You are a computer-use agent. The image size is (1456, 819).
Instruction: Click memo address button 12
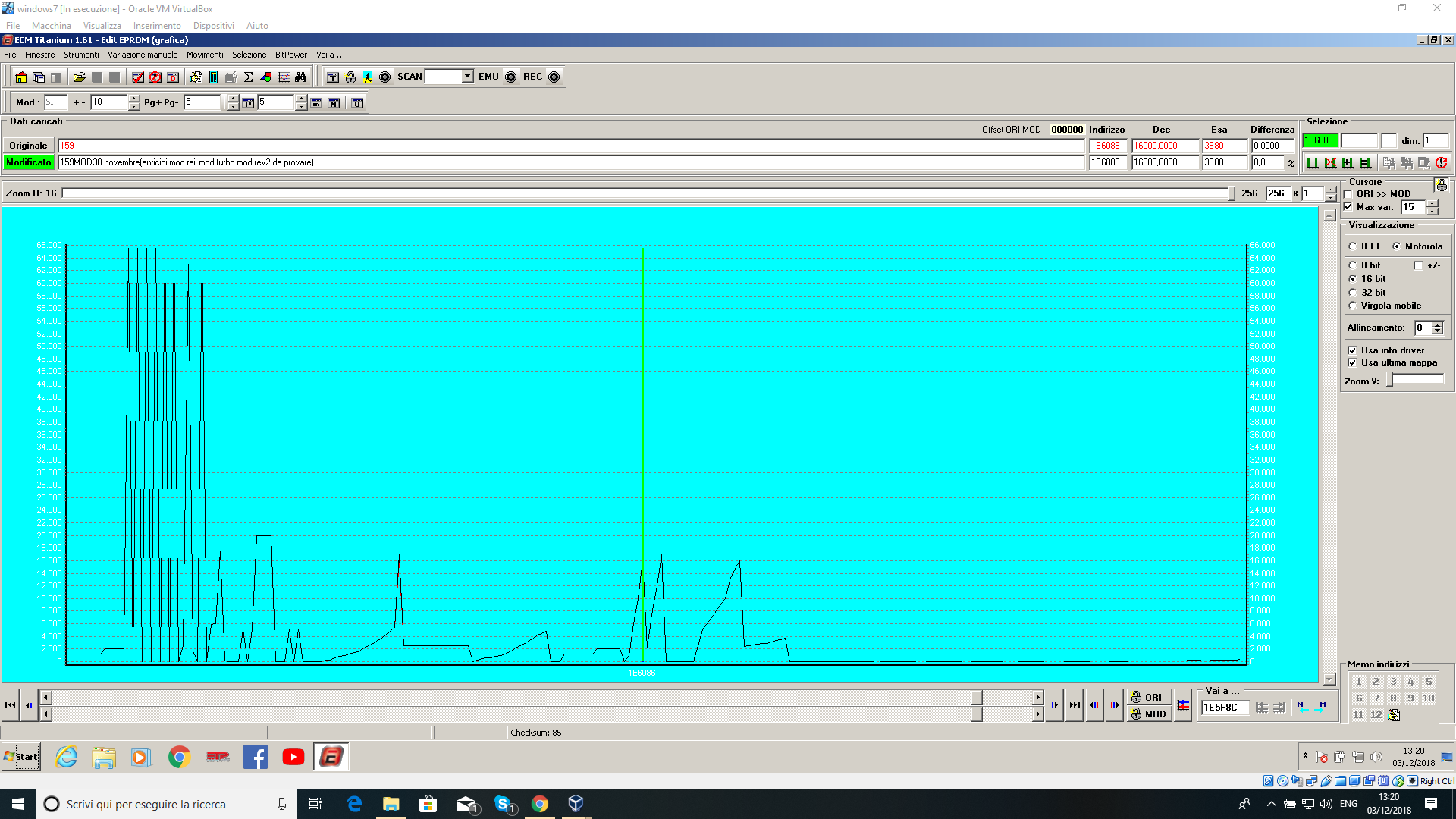(1376, 715)
